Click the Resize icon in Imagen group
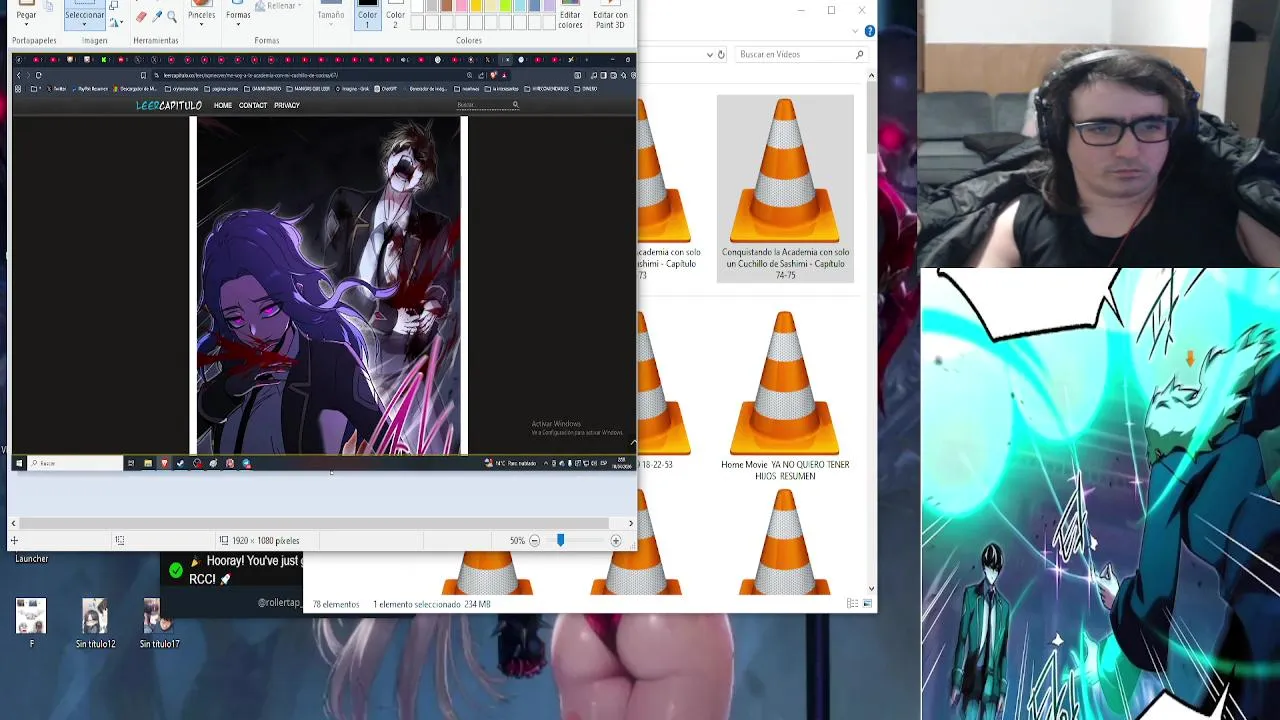Image resolution: width=1280 pixels, height=720 pixels. pyautogui.click(x=113, y=6)
